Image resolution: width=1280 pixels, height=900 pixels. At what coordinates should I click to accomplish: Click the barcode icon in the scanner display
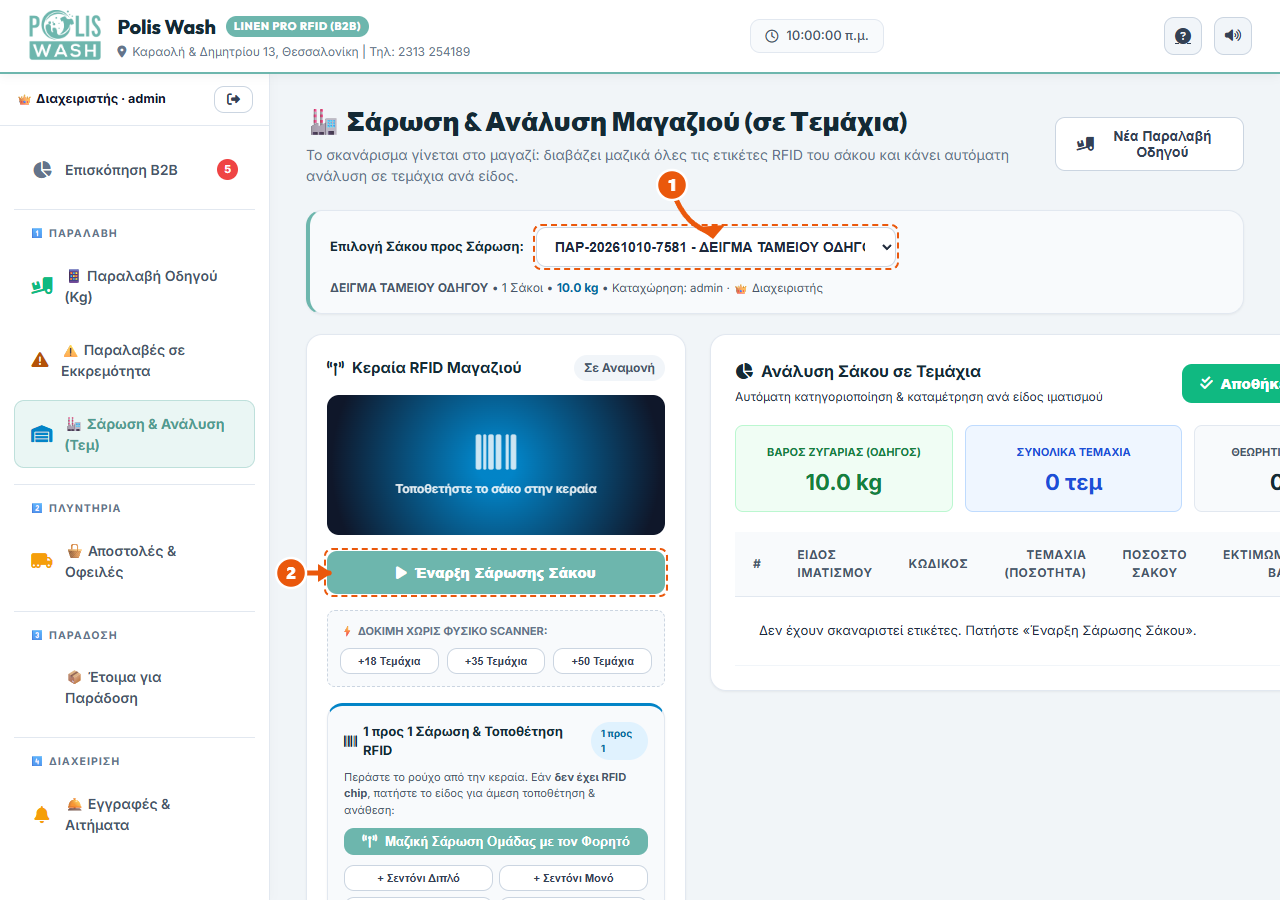point(496,452)
